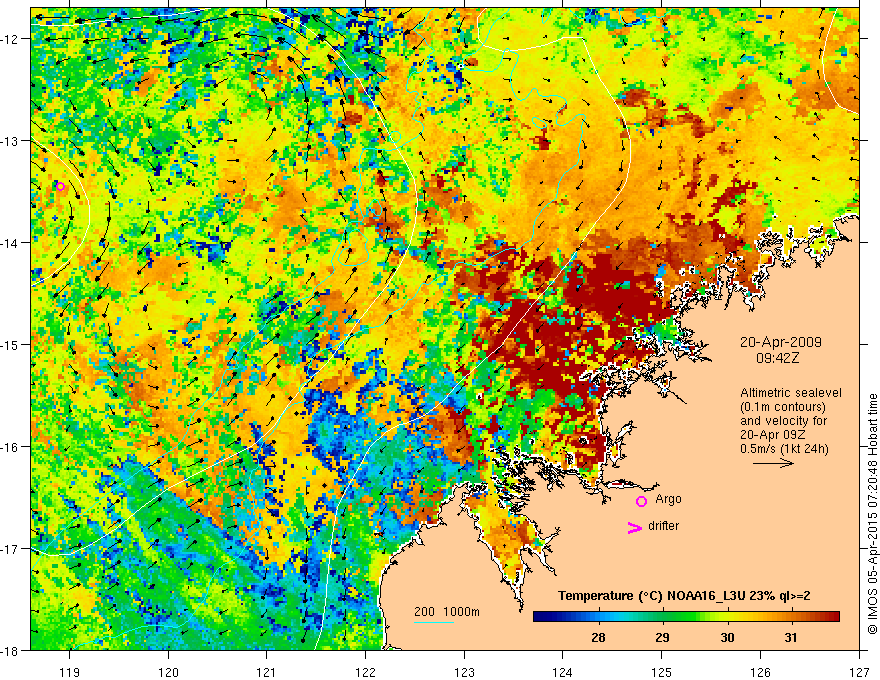Click the '127' longitude axis label
Image resolution: width=880 pixels, height=680 pixels.
click(859, 672)
